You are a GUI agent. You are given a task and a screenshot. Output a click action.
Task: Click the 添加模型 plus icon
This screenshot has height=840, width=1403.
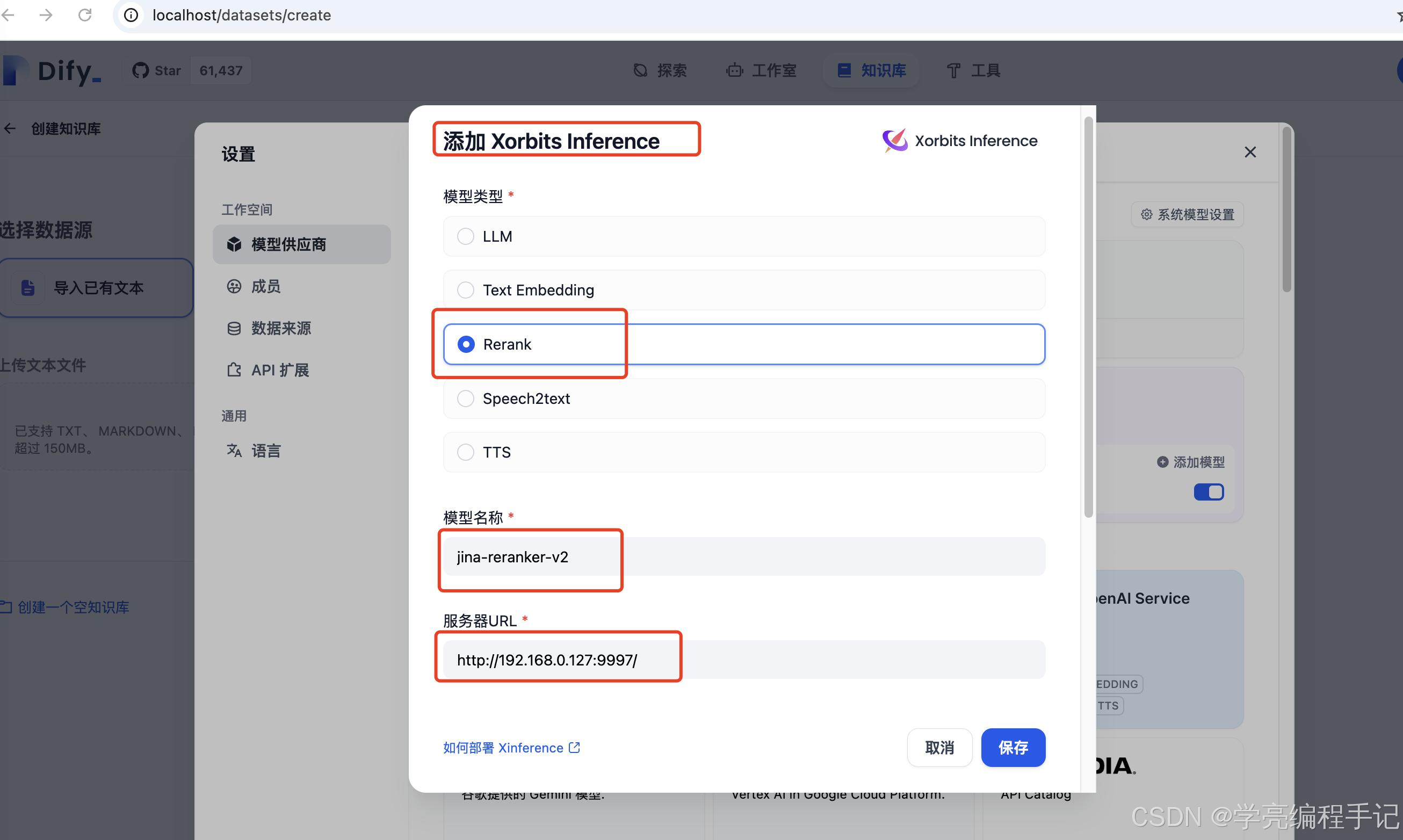tap(1162, 462)
